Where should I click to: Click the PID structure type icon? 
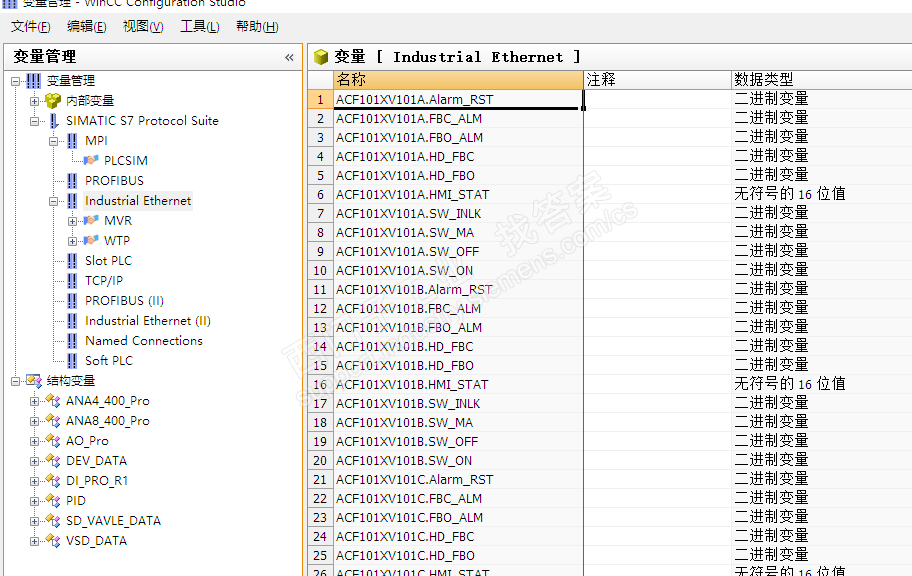53,501
